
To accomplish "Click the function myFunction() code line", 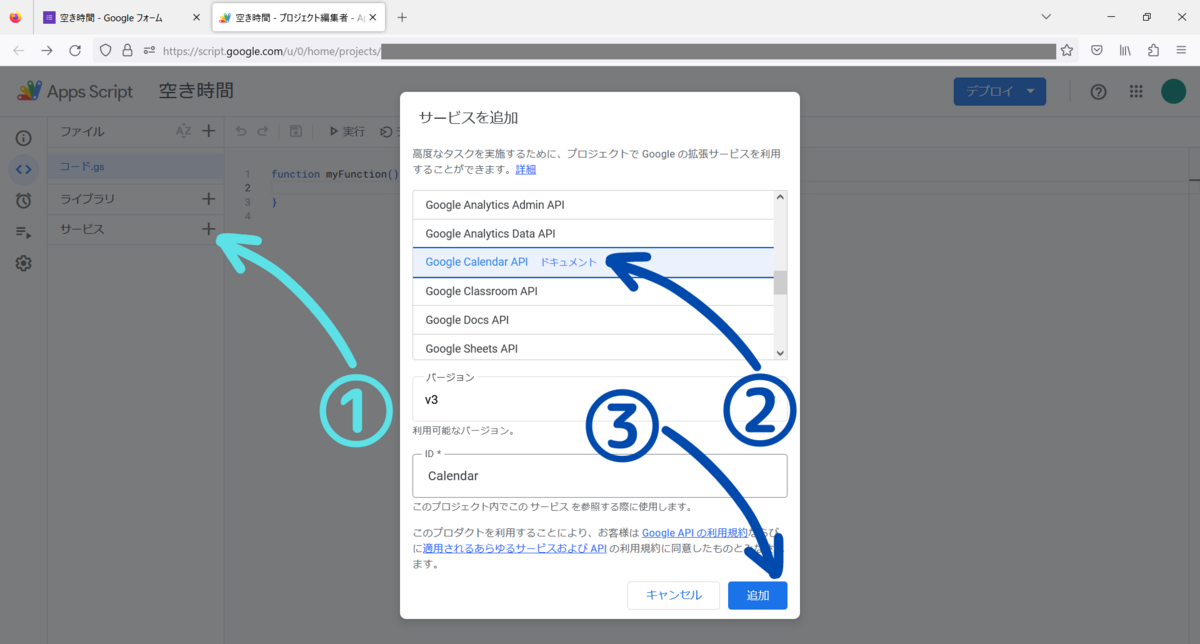I will point(335,174).
